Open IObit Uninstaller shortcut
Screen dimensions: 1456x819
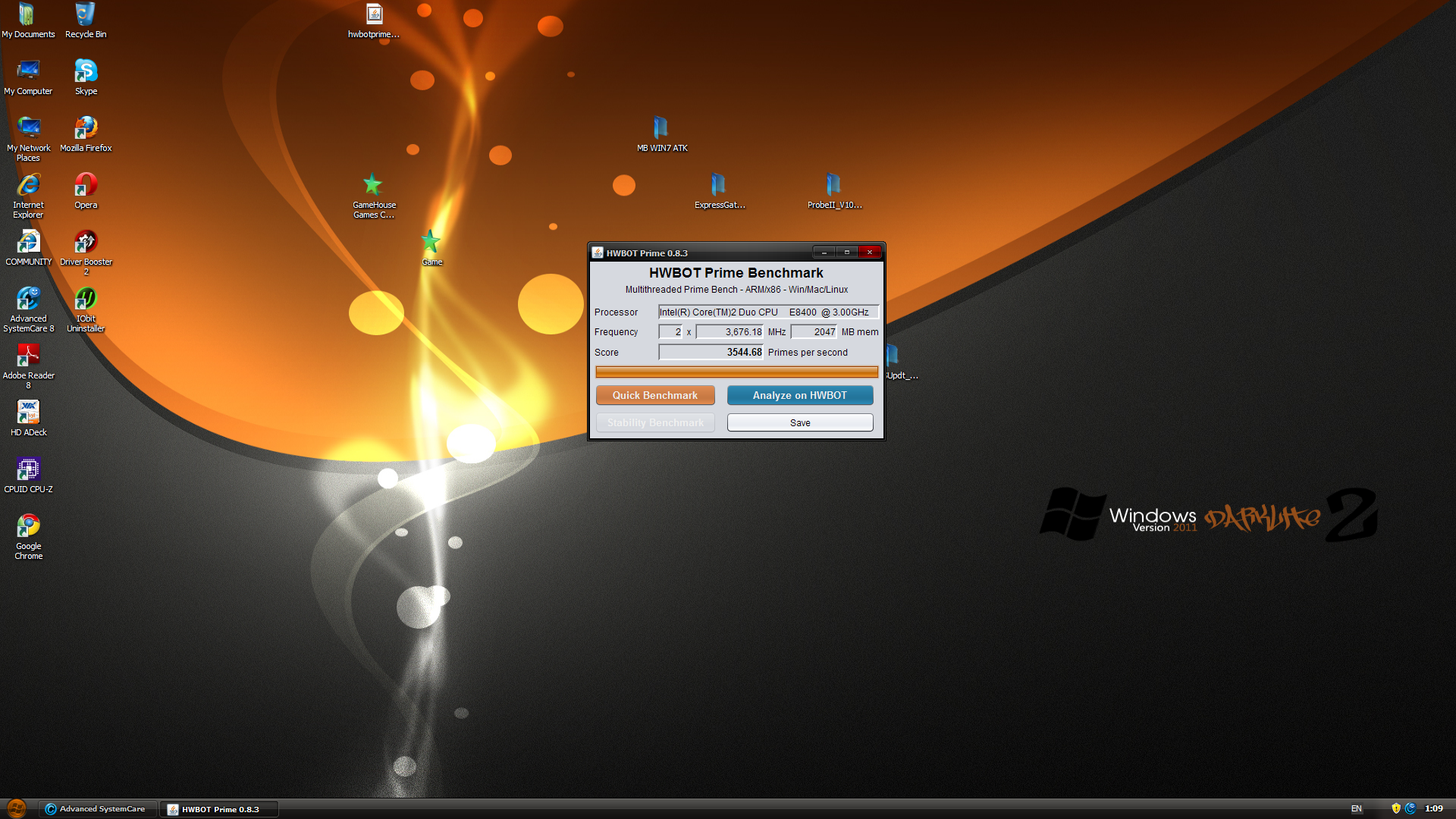[x=86, y=309]
